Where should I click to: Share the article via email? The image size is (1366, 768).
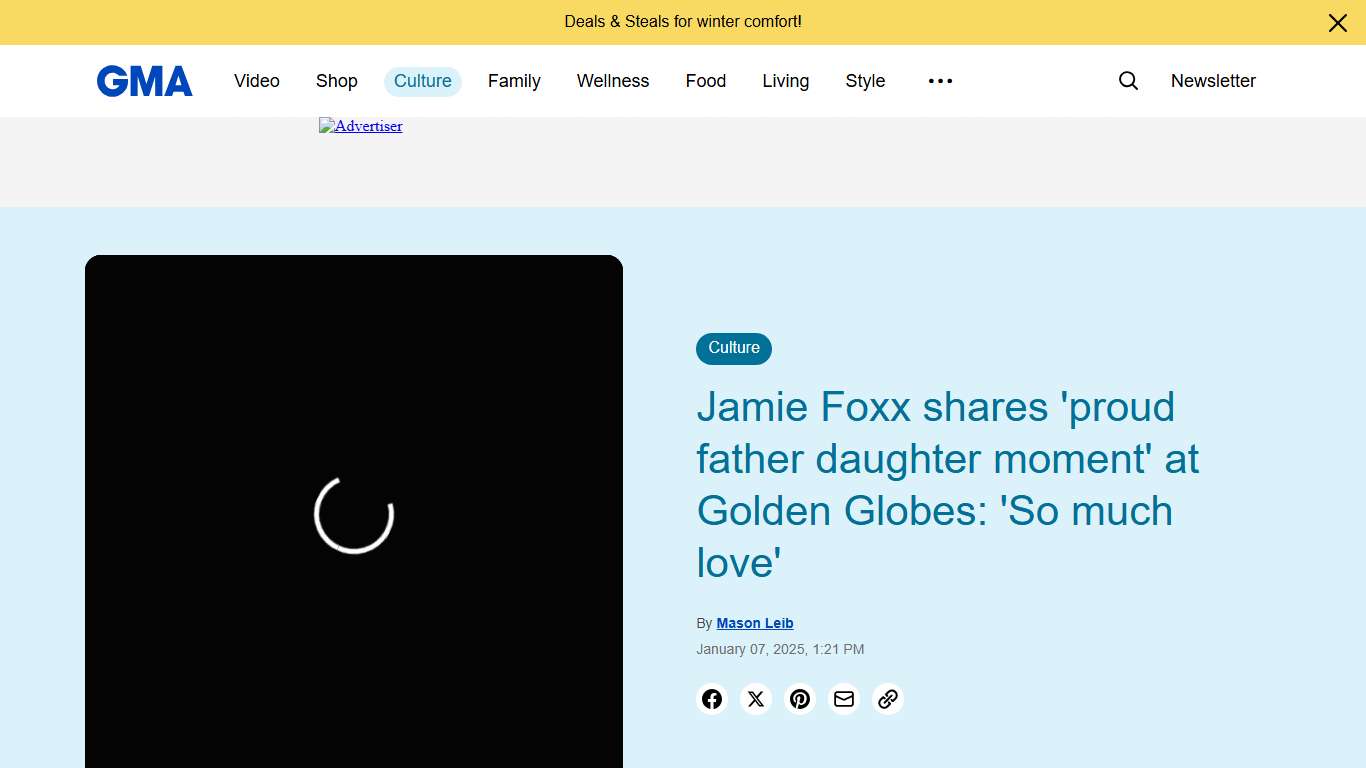[844, 699]
